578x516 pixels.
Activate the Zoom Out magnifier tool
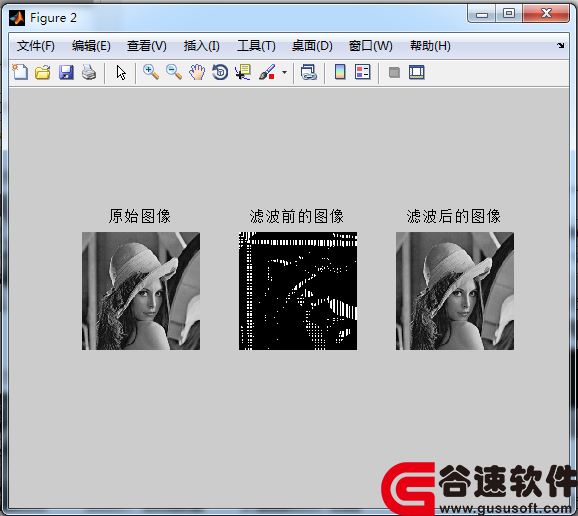[174, 72]
